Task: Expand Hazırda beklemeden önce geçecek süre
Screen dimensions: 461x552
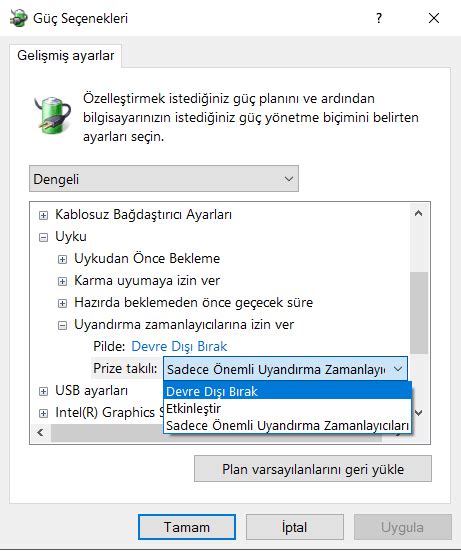Action: (62, 303)
